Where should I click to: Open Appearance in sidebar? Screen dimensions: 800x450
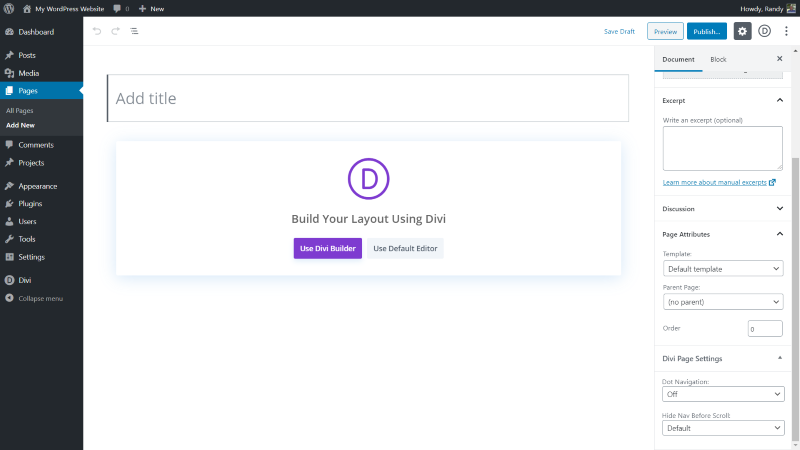[x=41, y=186]
